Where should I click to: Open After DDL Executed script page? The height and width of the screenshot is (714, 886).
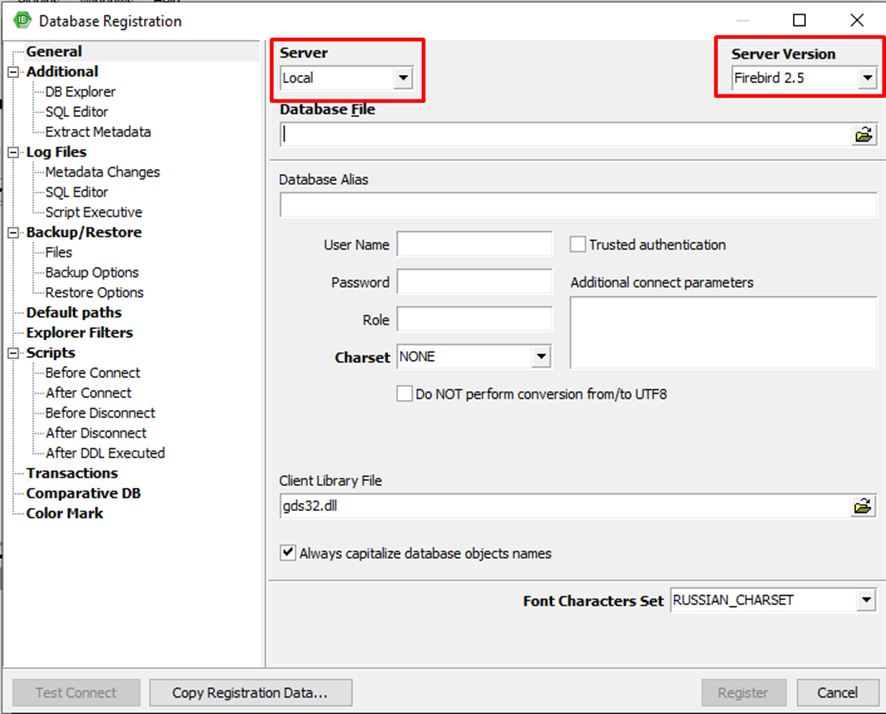point(105,453)
